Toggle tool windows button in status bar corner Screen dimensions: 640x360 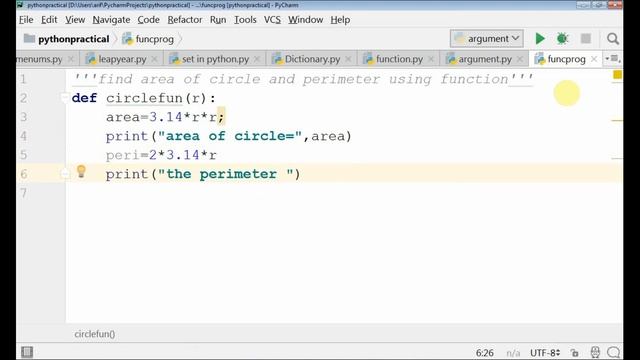[27, 352]
